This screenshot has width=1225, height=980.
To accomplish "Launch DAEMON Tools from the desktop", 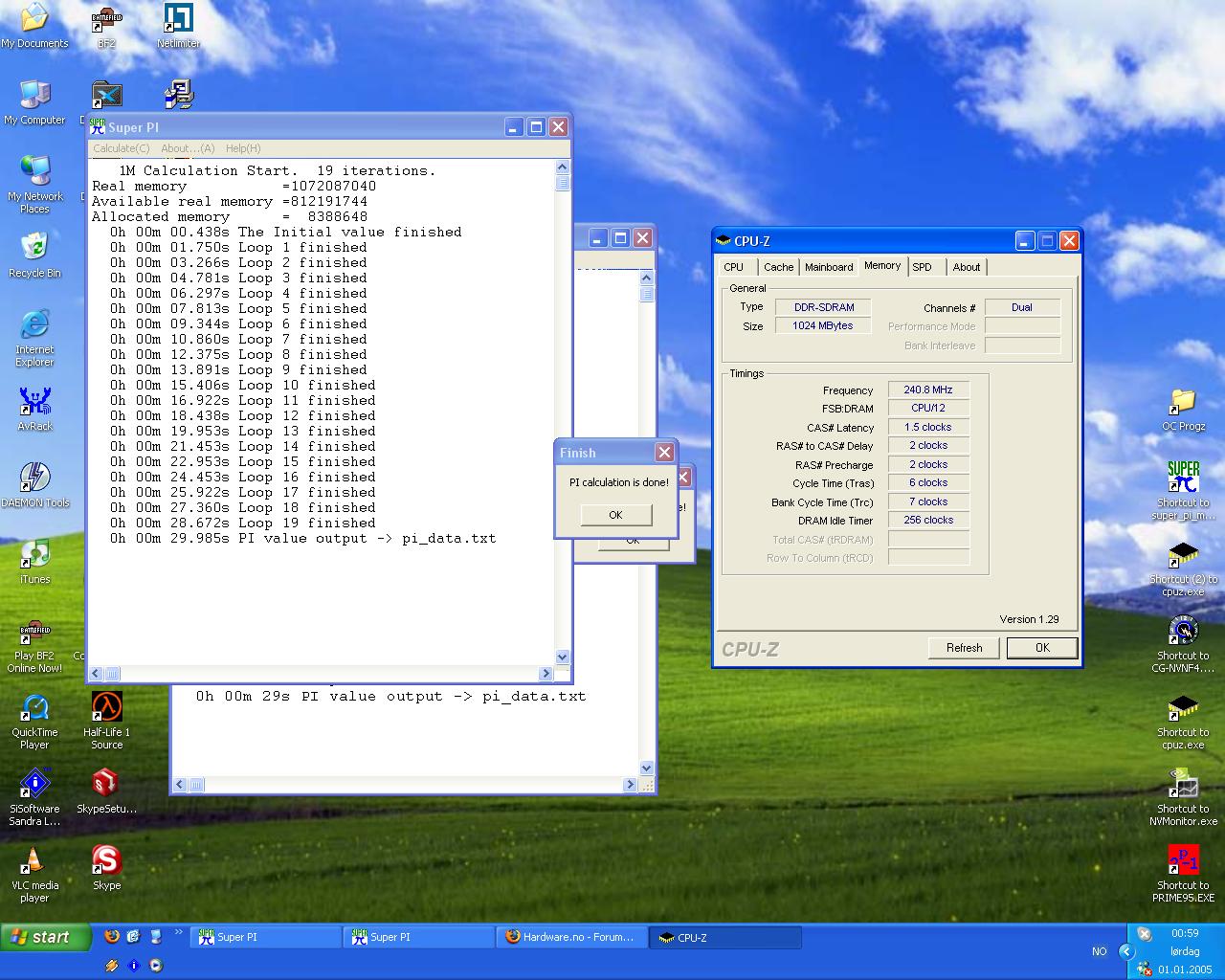I will coord(34,485).
